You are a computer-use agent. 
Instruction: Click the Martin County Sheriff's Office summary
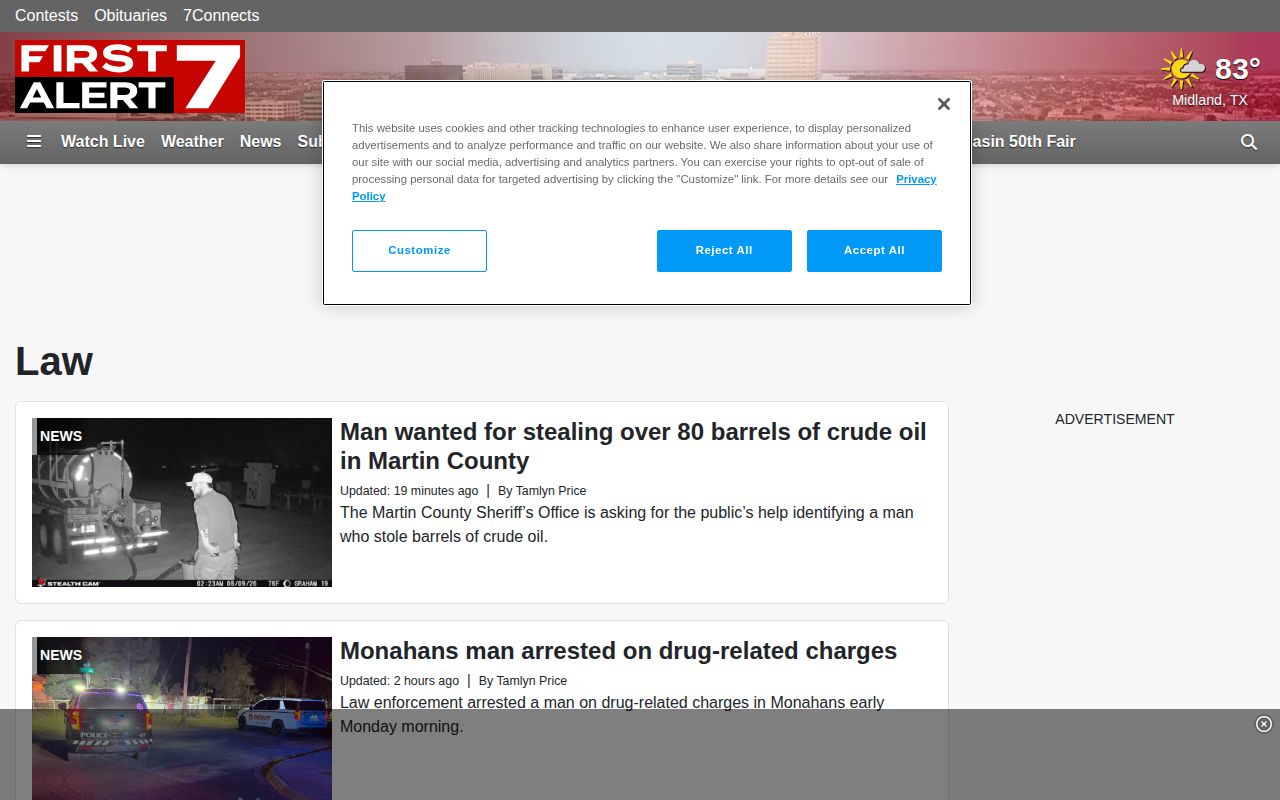(627, 524)
